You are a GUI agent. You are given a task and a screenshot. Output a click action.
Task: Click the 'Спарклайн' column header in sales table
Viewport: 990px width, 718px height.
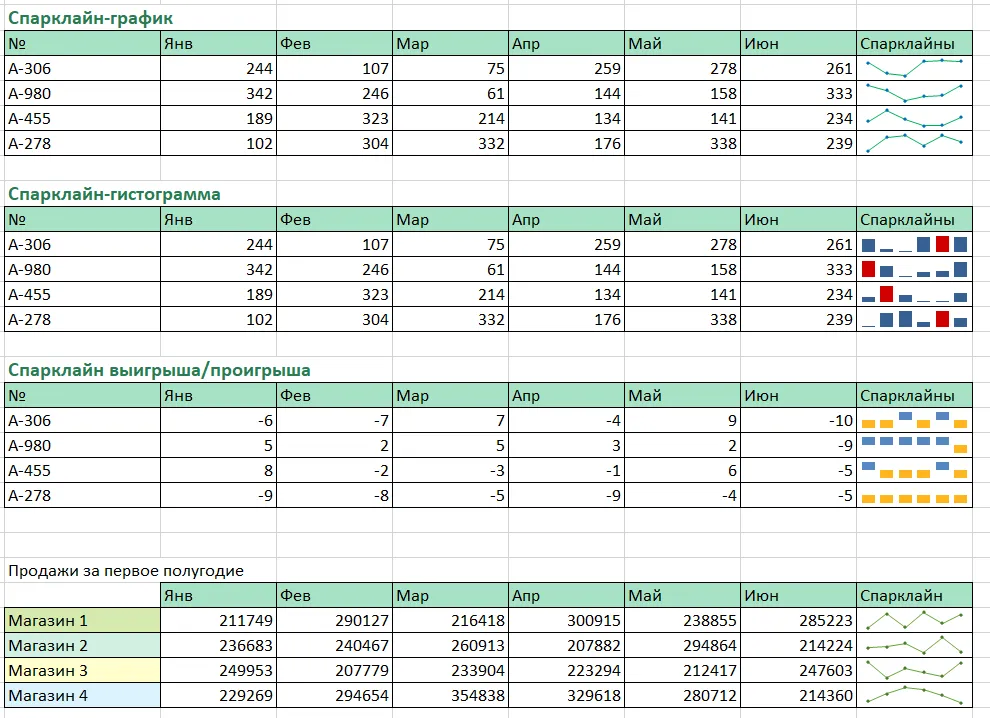(x=914, y=595)
